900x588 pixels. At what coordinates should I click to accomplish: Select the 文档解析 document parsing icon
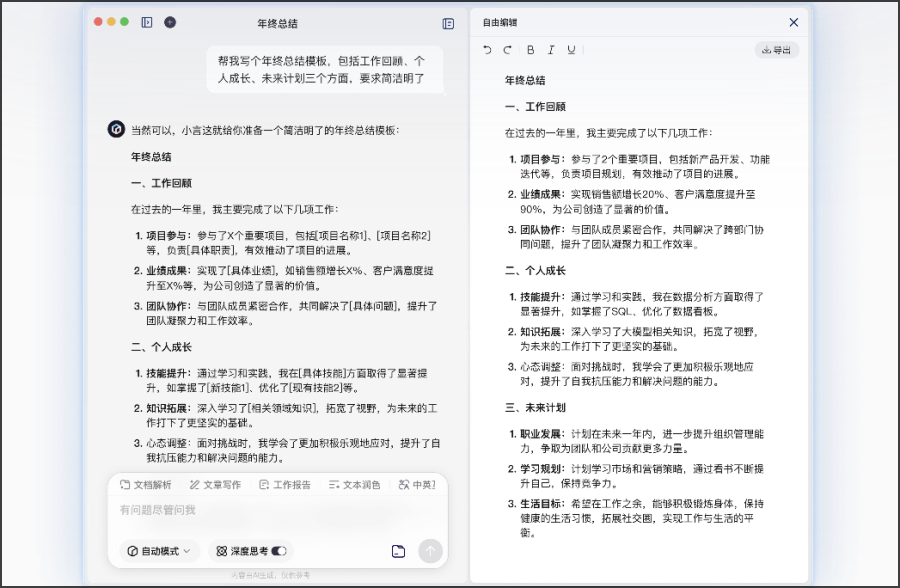click(125, 485)
